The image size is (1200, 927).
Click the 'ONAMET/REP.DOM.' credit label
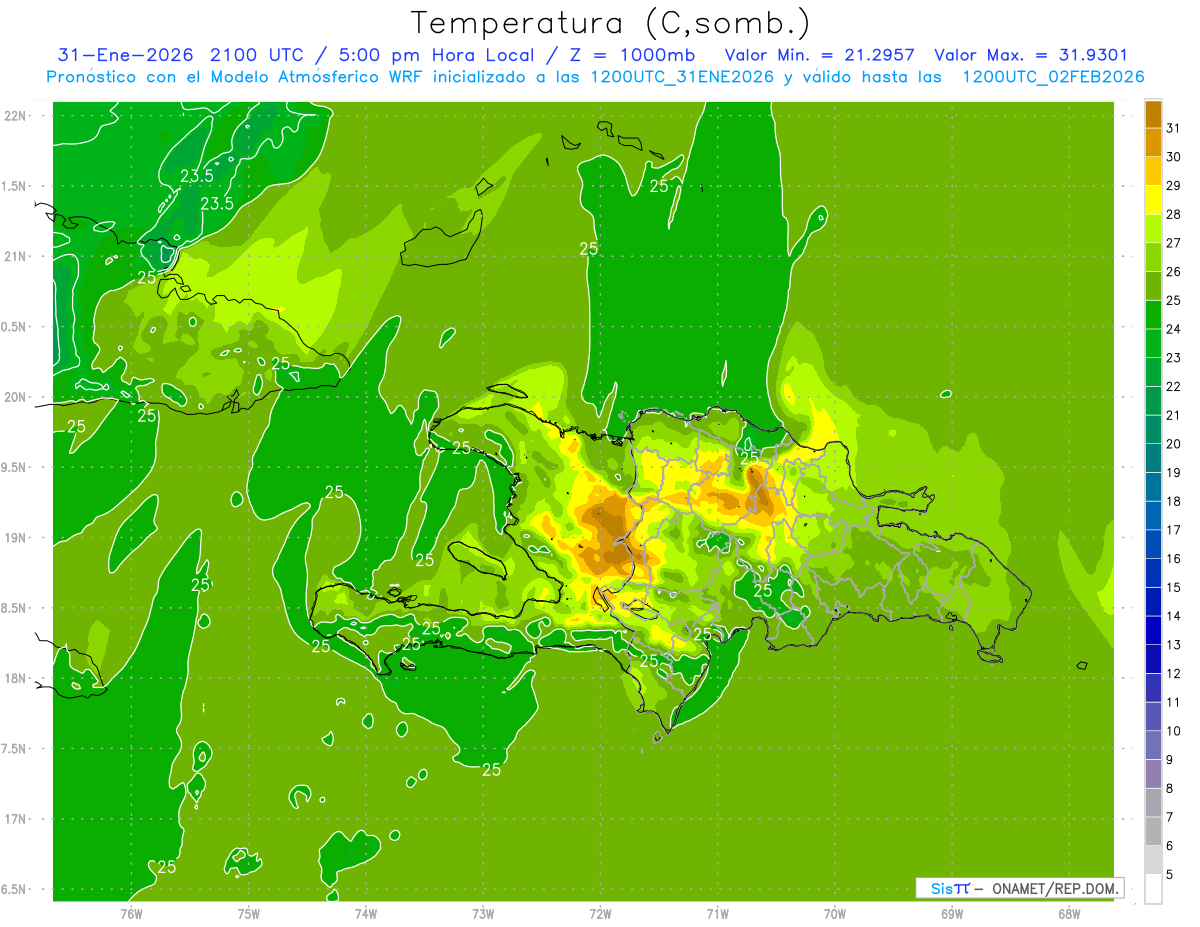tap(1054, 888)
